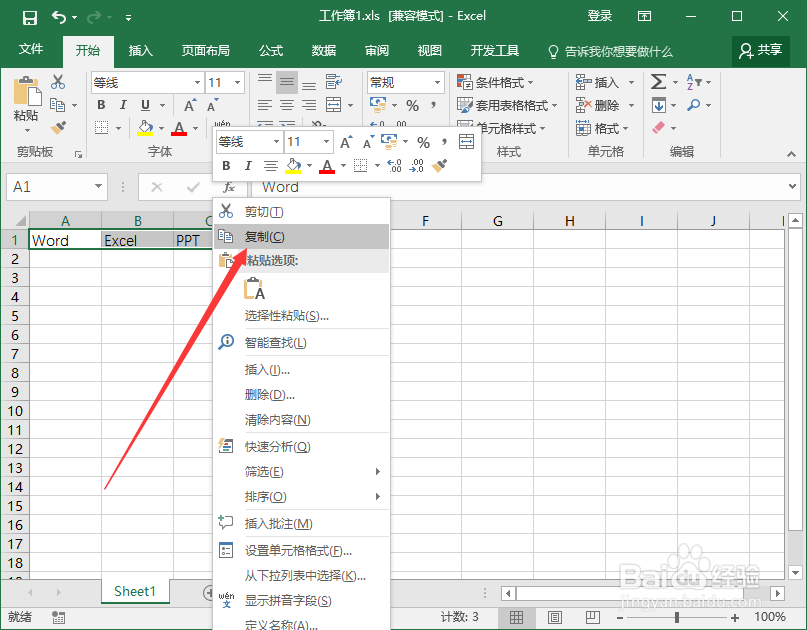Toggle Italic in the ribbon font group
This screenshot has height=630, width=807.
[123, 105]
